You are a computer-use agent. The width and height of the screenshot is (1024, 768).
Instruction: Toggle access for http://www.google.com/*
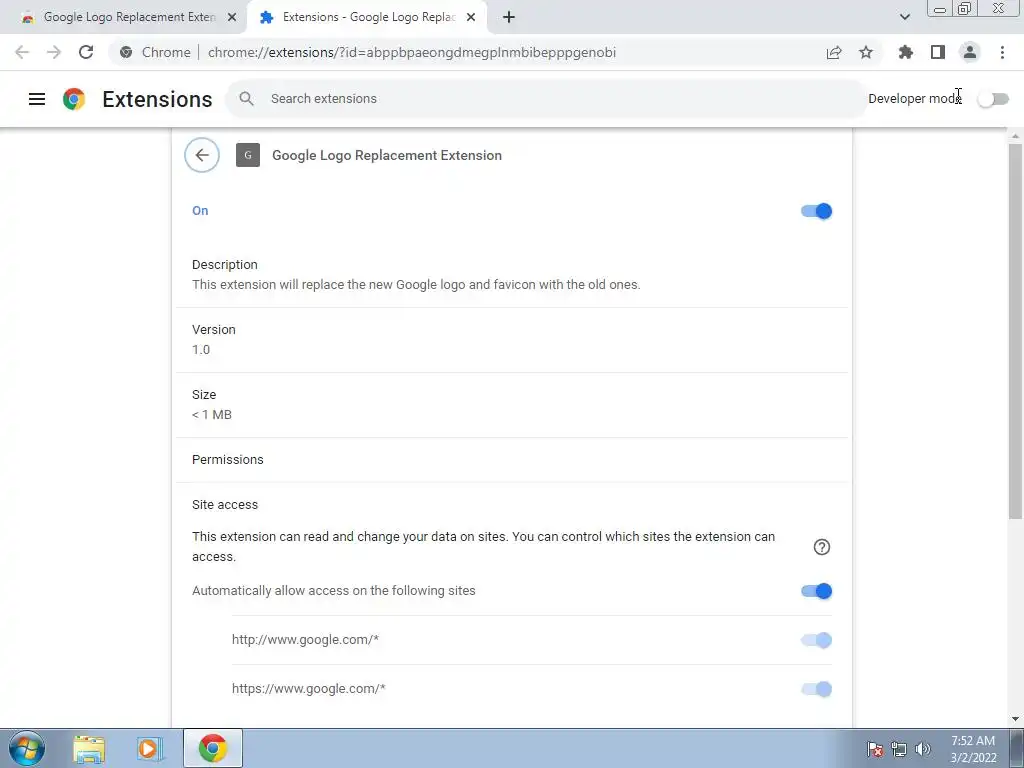pos(816,640)
